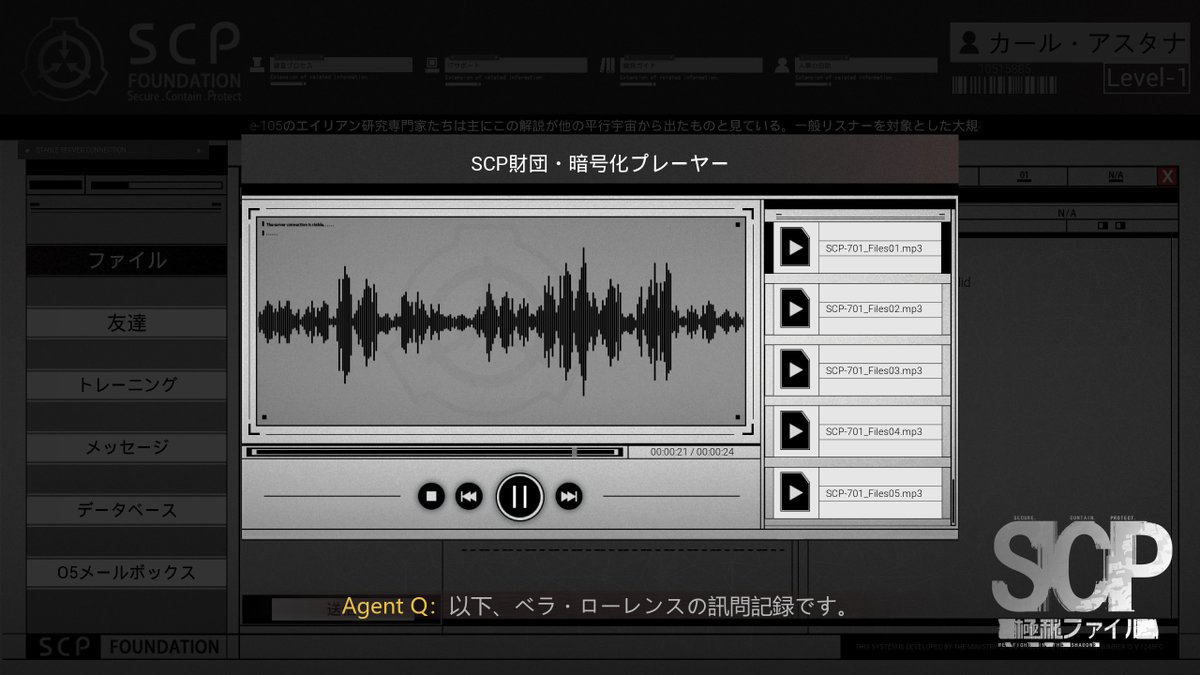Click the user name カール・アスタナ
Screen dimensions: 1200x675
click(x=1086, y=43)
